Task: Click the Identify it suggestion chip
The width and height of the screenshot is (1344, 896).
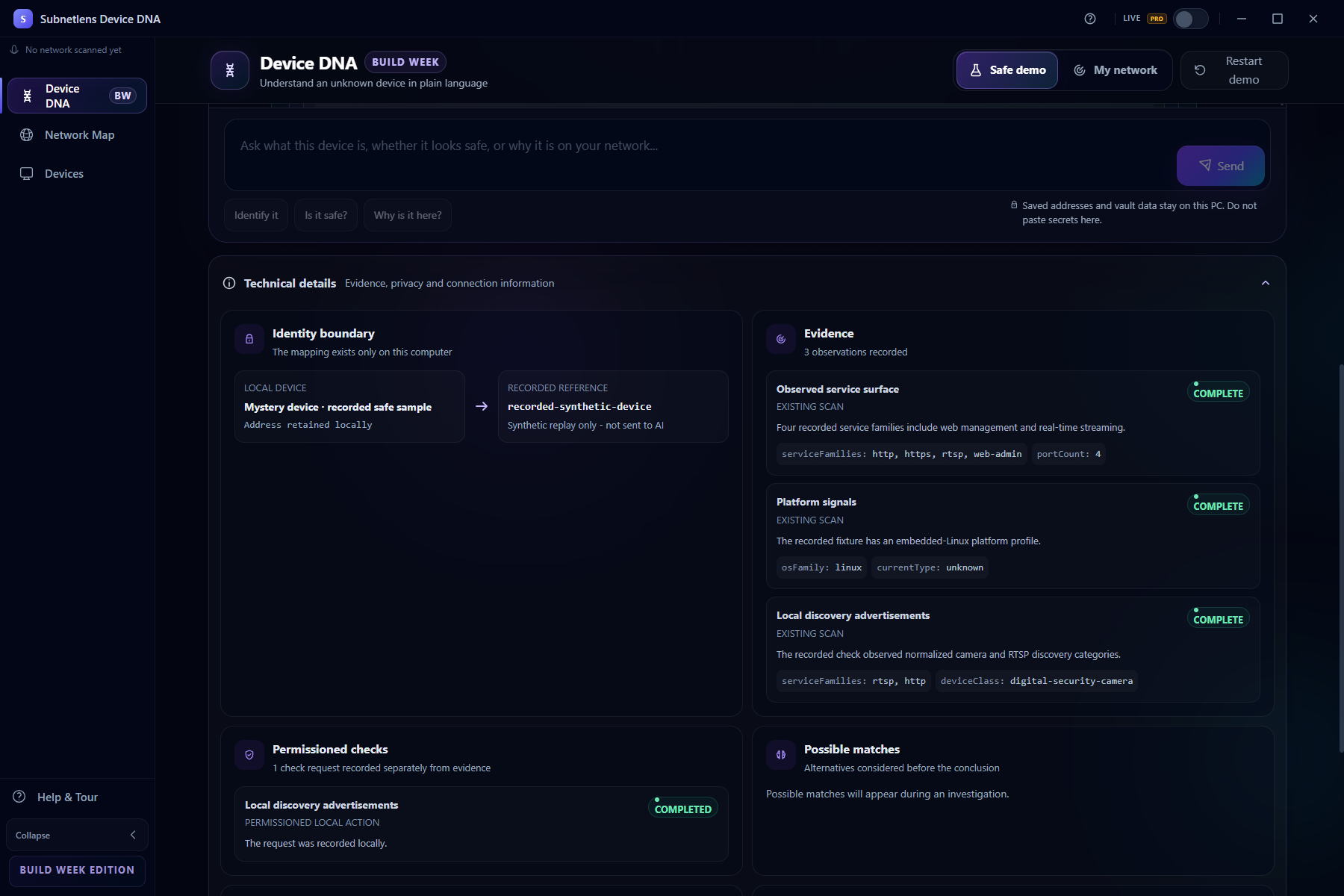Action: point(256,215)
